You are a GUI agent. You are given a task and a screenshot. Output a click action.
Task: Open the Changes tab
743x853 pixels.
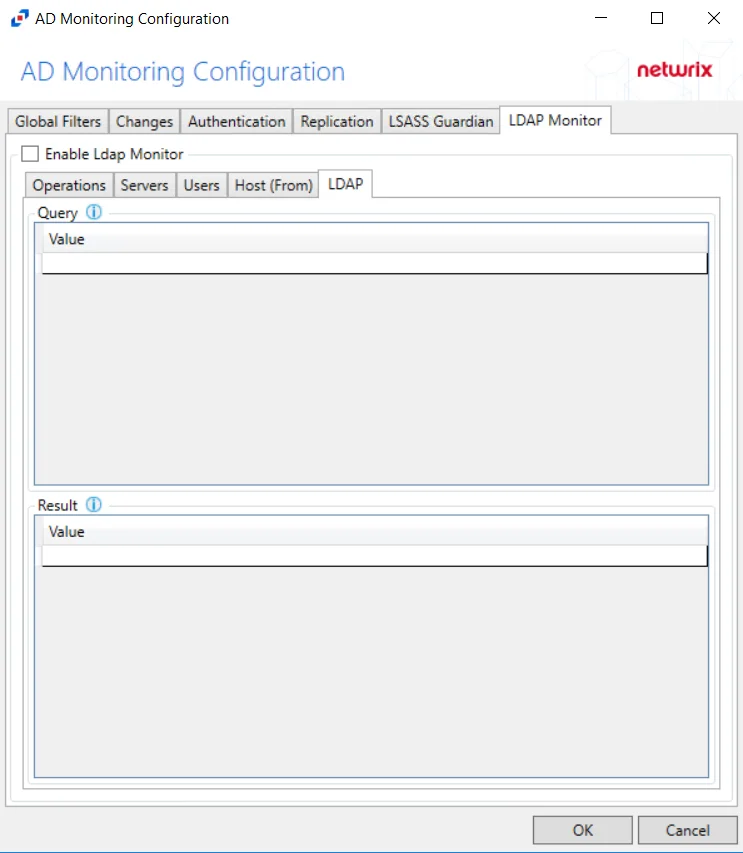point(144,121)
